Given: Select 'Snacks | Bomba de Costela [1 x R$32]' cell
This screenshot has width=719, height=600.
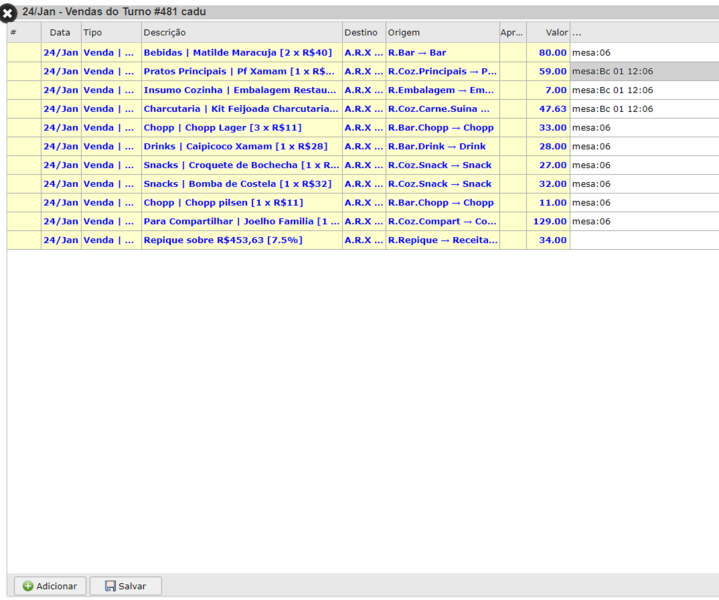Looking at the screenshot, I should [242, 184].
